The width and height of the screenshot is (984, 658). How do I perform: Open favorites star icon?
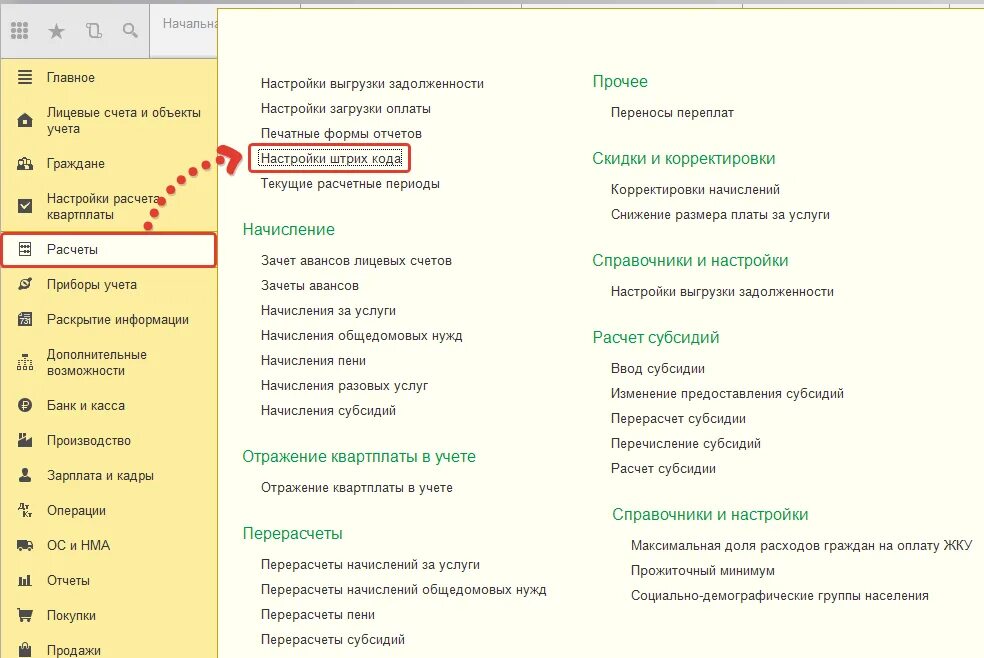pyautogui.click(x=56, y=30)
